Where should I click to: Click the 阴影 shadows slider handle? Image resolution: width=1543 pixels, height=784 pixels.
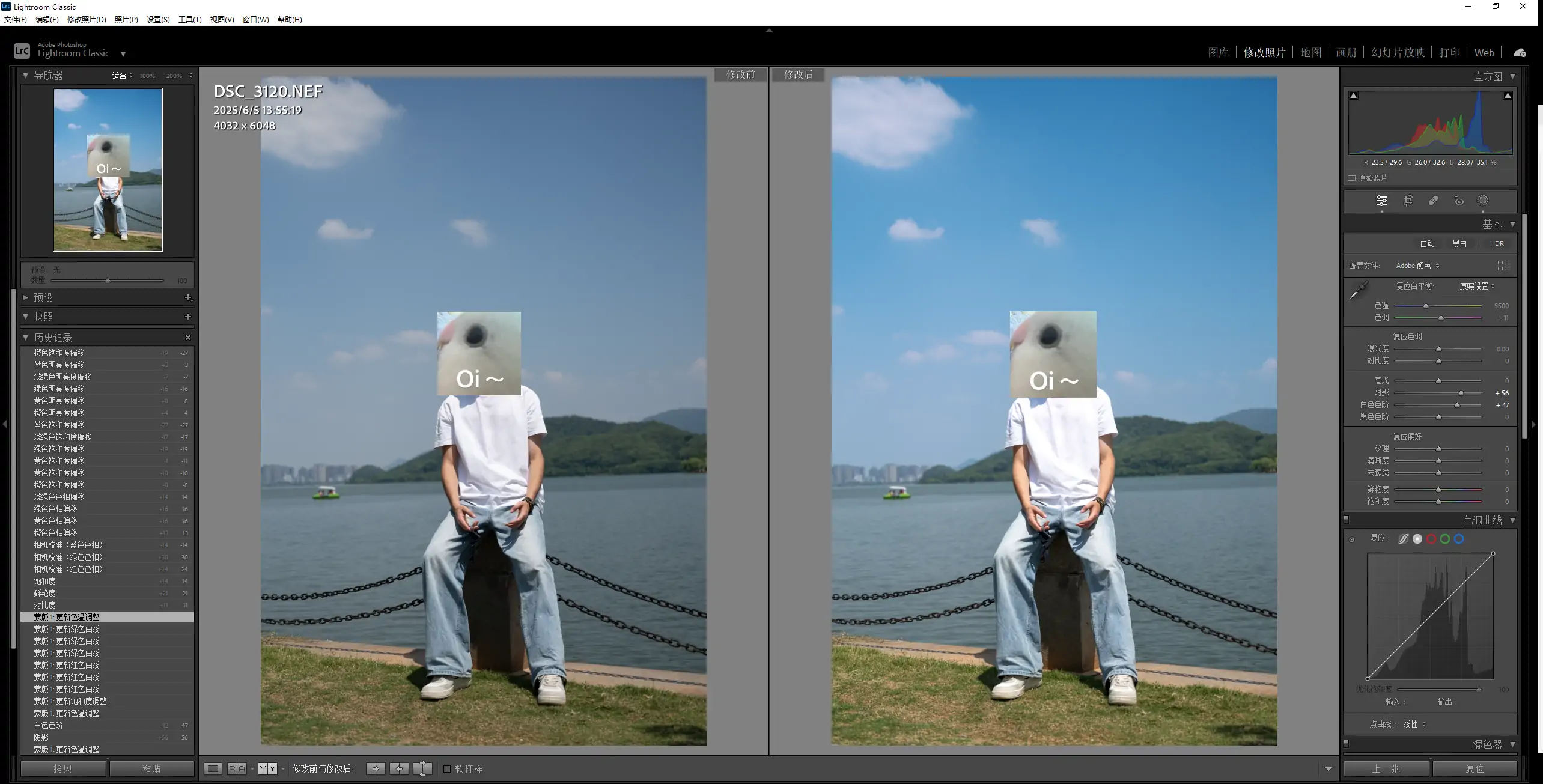[x=1461, y=393]
